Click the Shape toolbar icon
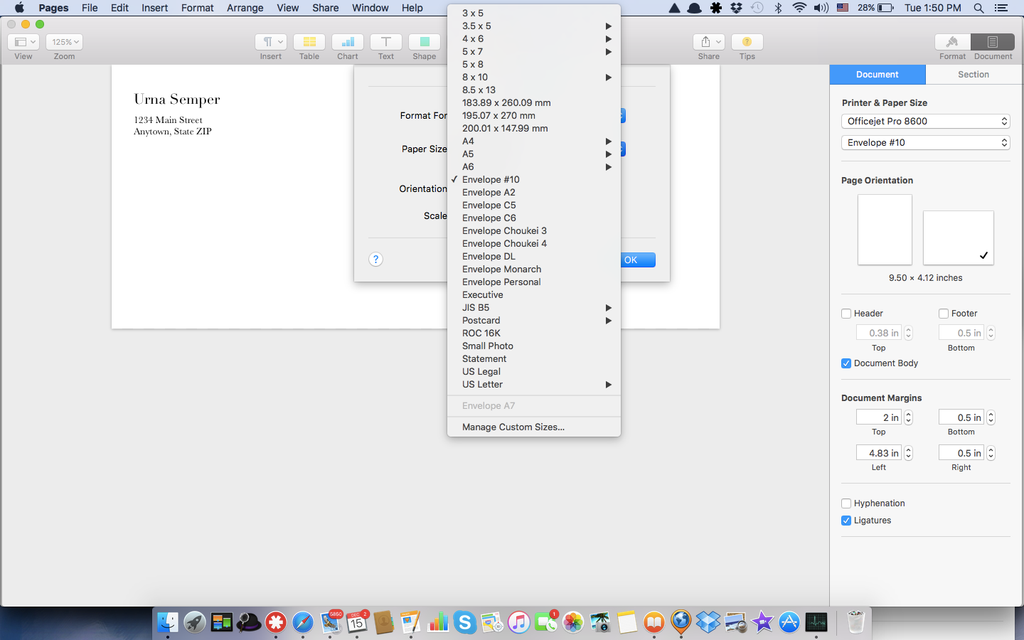This screenshot has width=1024, height=640. point(424,42)
